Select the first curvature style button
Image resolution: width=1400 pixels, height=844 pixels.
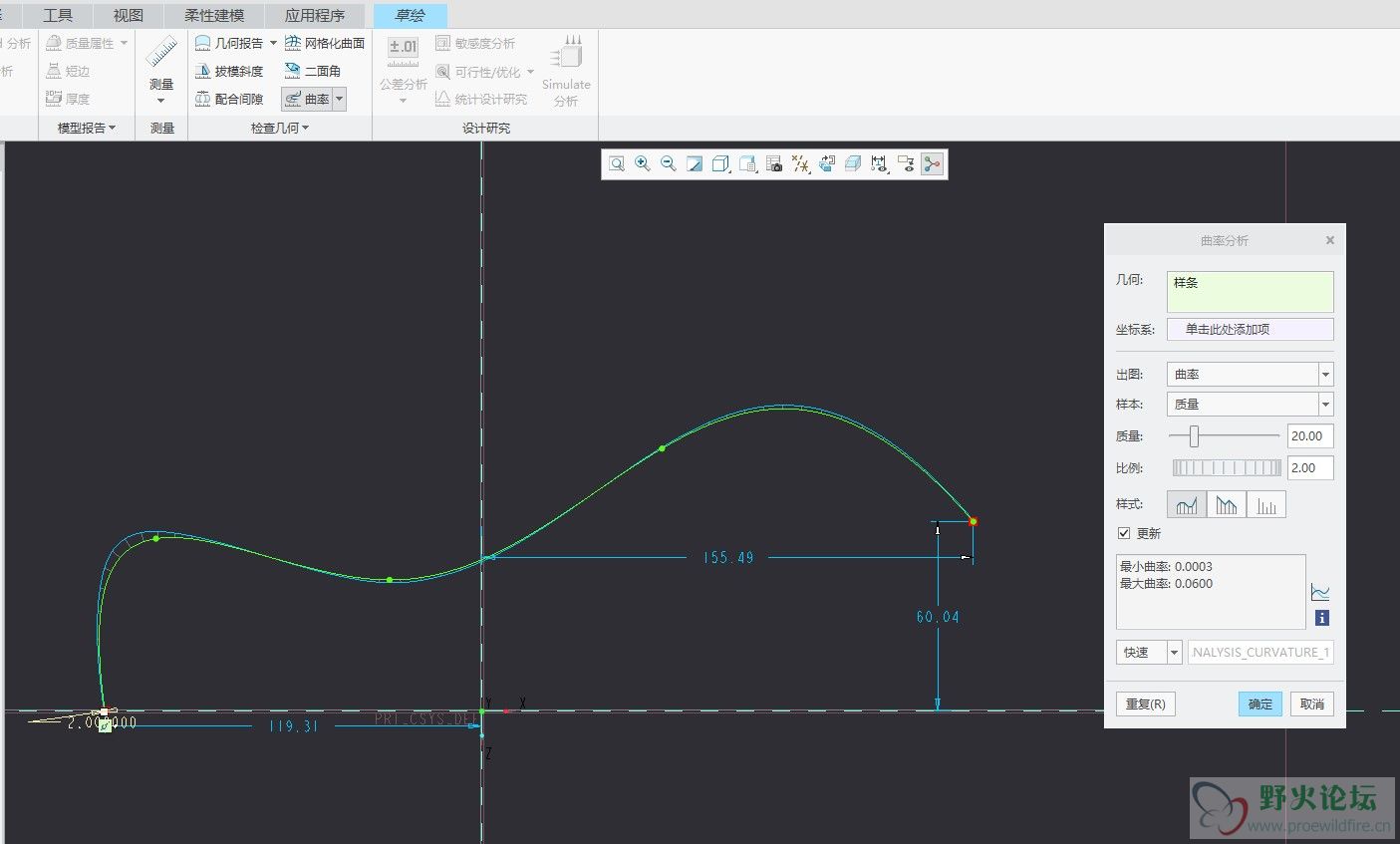(x=1186, y=504)
